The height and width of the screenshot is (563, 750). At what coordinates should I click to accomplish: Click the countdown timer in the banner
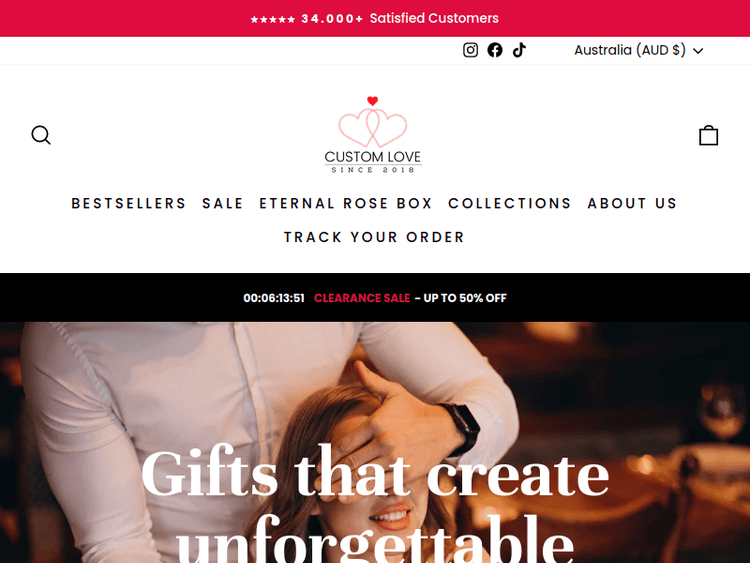coord(274,298)
